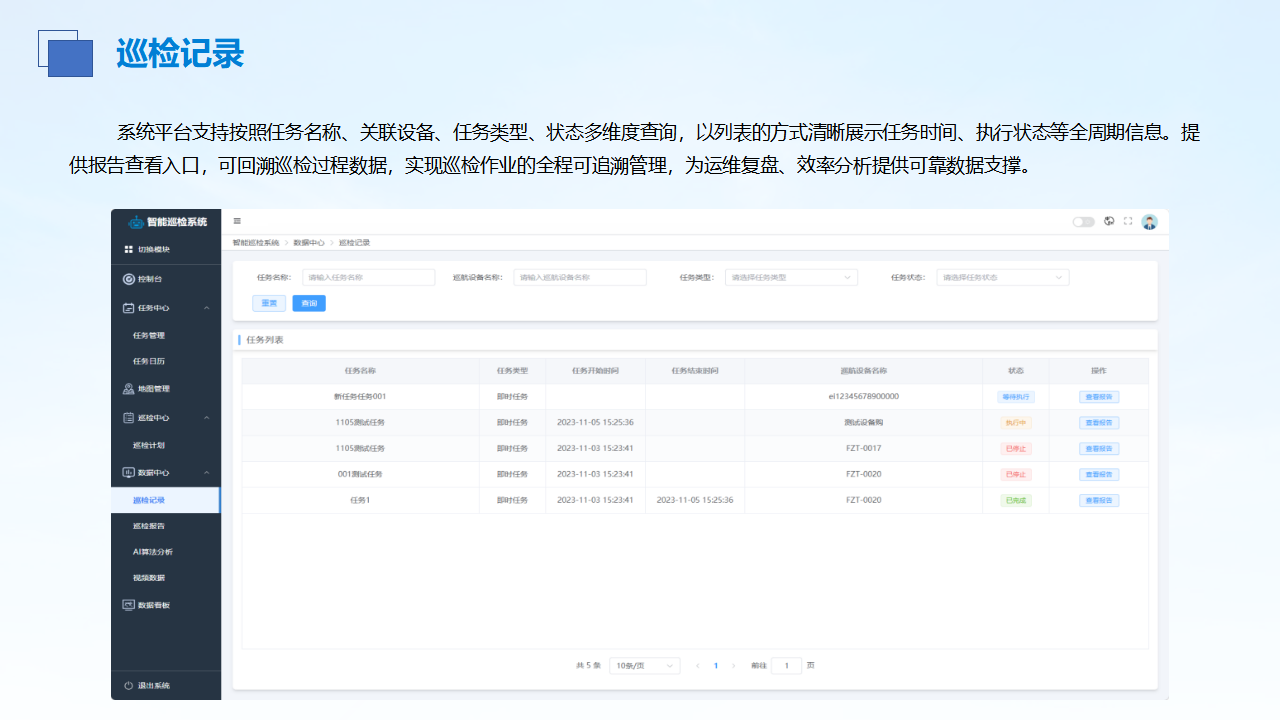Click the hamburger menu collapse icon
The height and width of the screenshot is (720, 1280).
pos(237,221)
